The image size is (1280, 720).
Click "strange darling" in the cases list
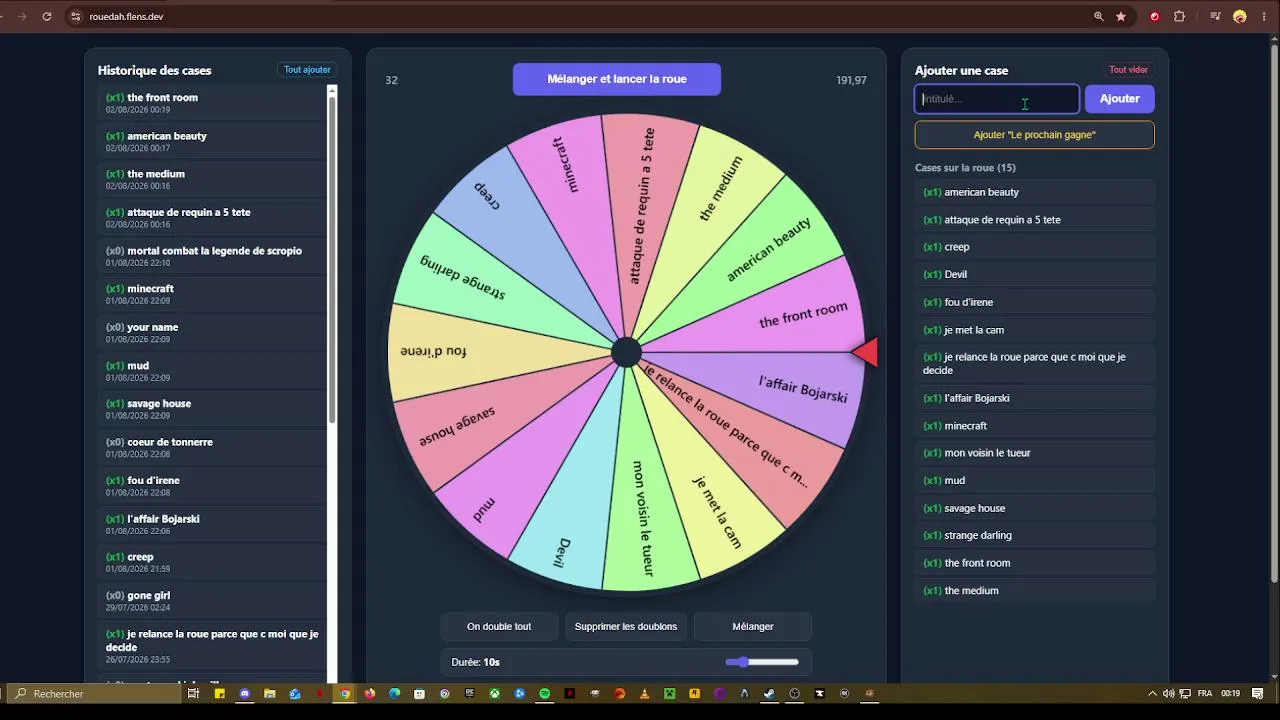click(1034, 535)
